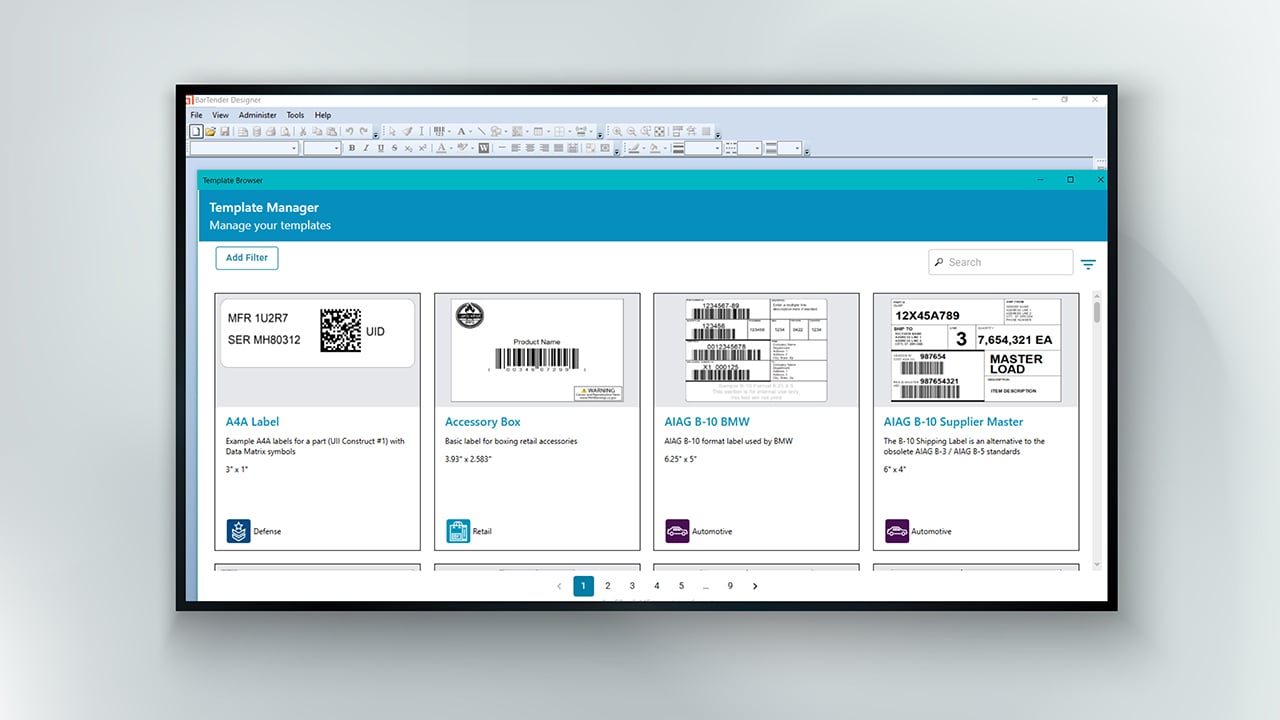Save the document with the disk icon
1280x720 pixels.
click(225, 131)
